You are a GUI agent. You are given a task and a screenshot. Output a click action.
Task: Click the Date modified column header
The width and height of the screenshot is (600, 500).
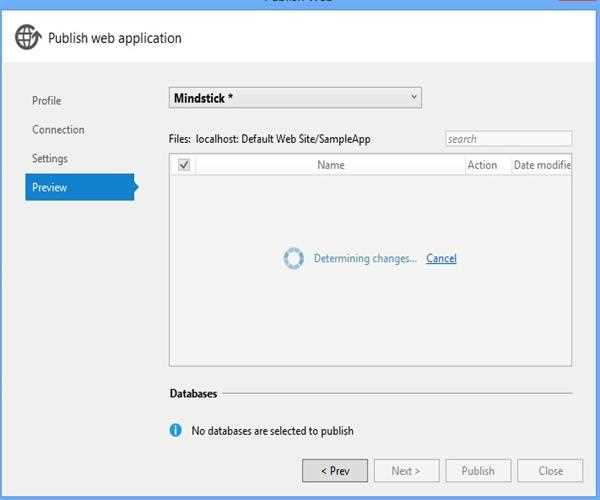point(541,165)
